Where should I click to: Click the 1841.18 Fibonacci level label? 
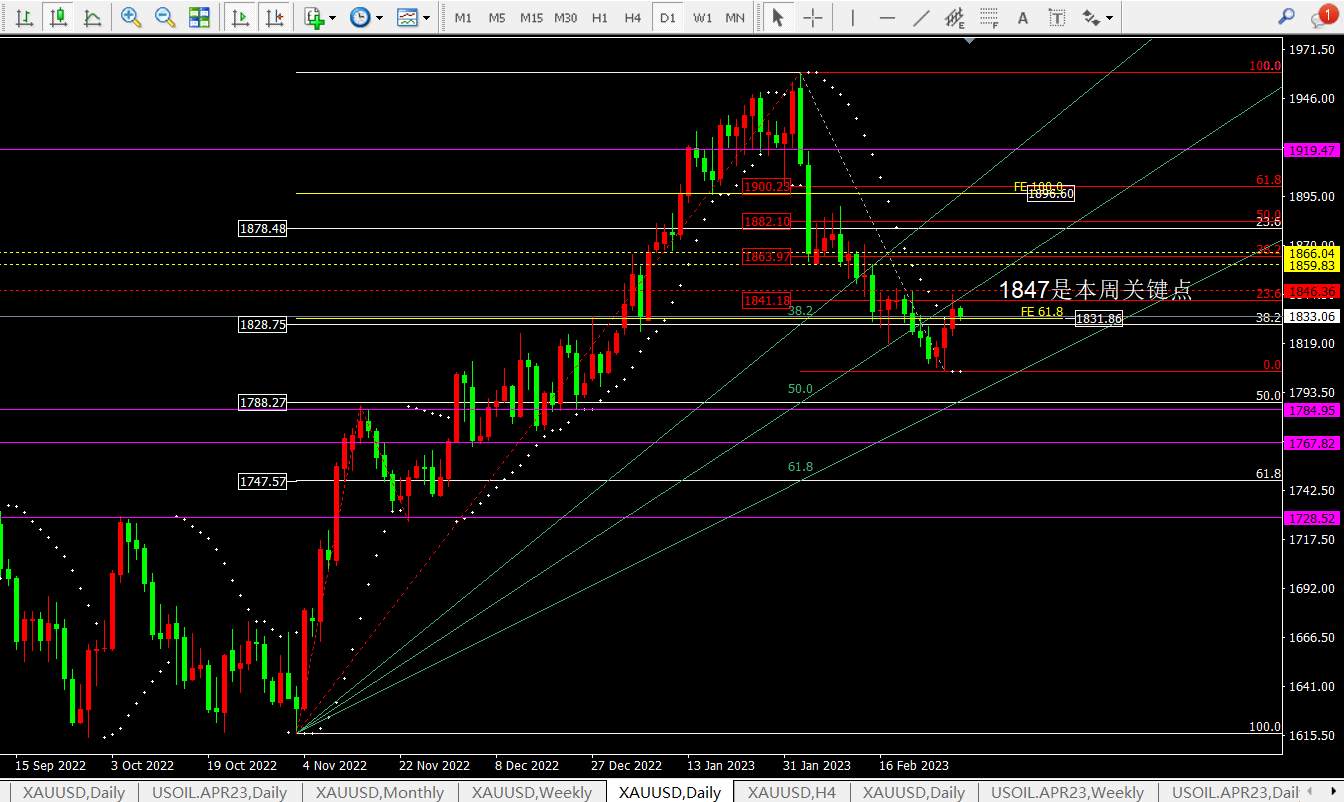point(766,301)
